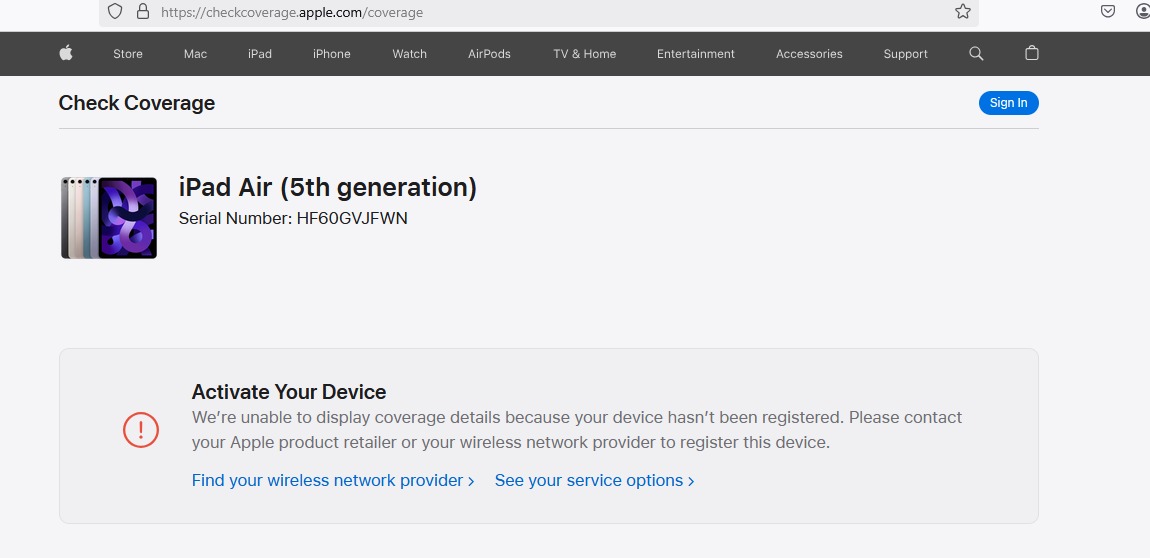This screenshot has height=558, width=1150.
Task: Click the Check Coverage heading
Action: [x=136, y=103]
